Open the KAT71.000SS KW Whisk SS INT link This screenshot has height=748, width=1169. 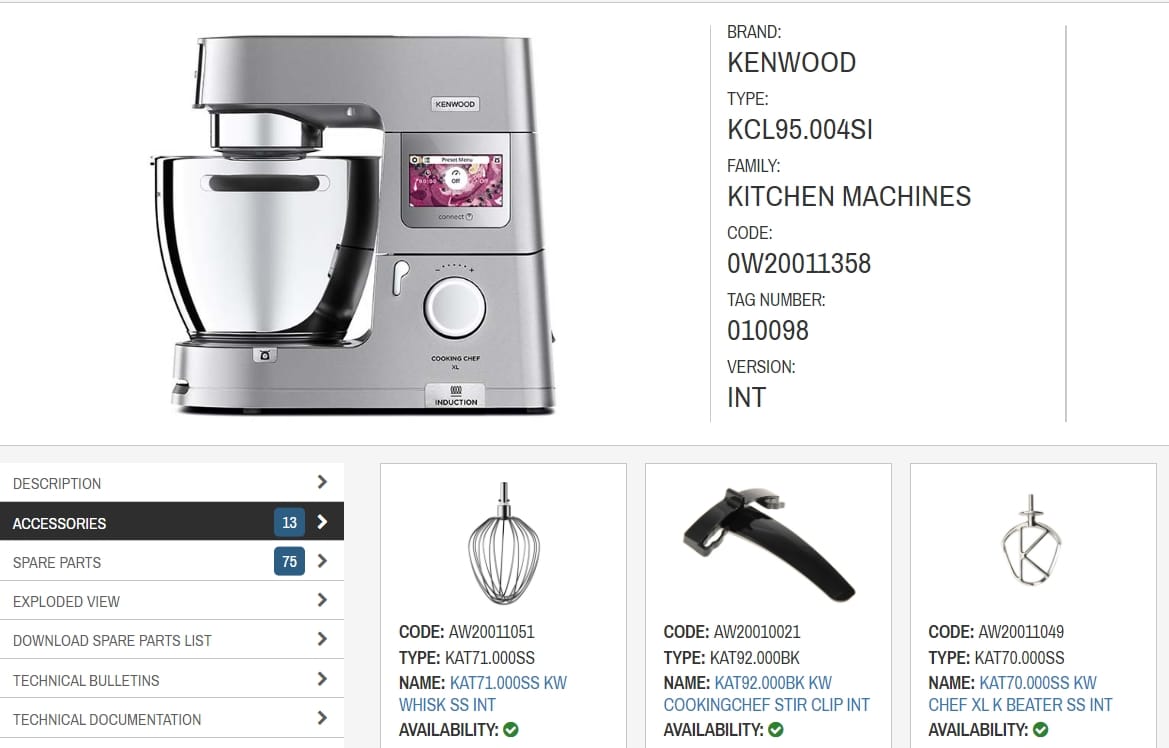[x=483, y=694]
